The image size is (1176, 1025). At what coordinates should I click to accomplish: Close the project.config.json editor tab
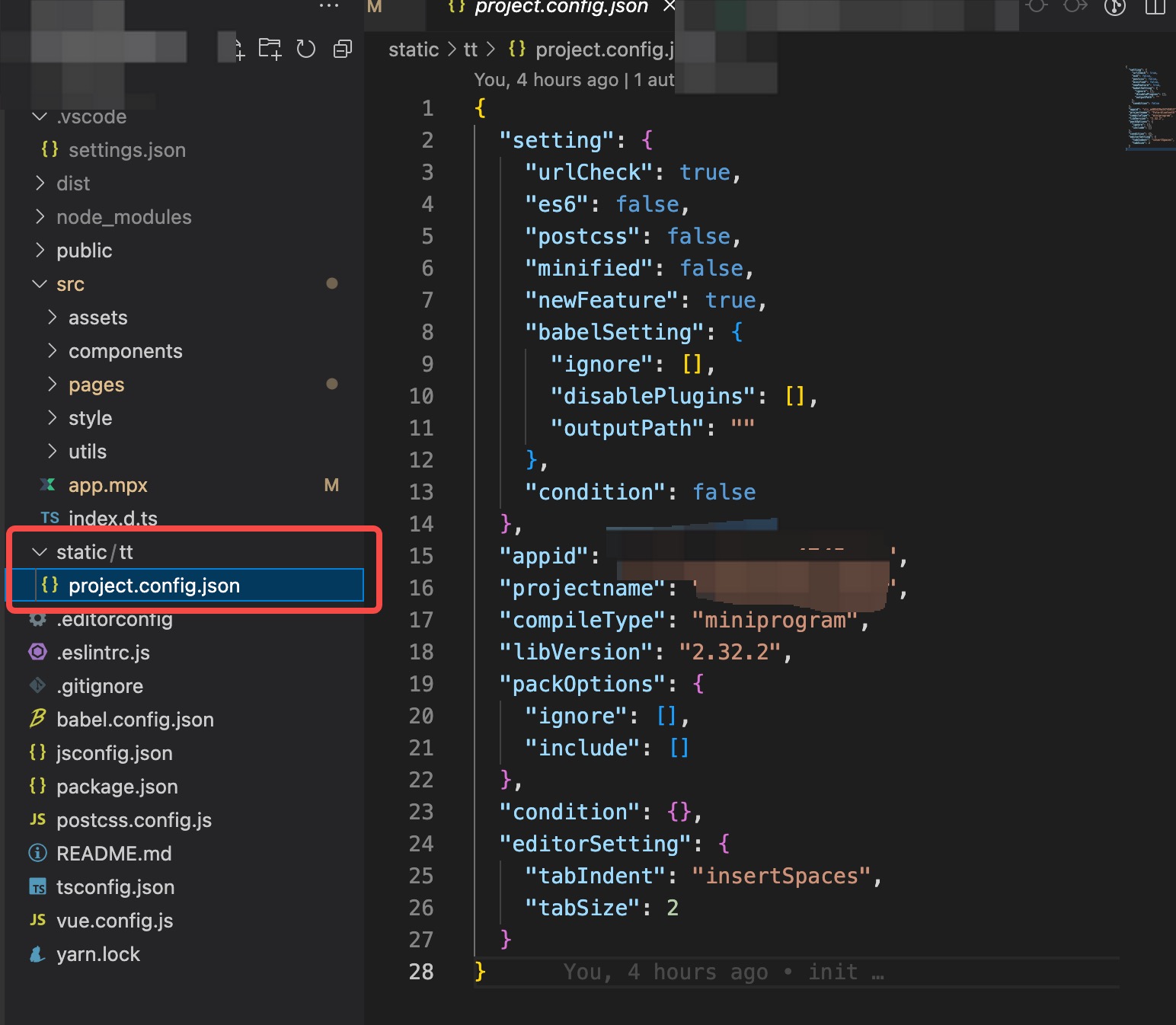coord(669,6)
